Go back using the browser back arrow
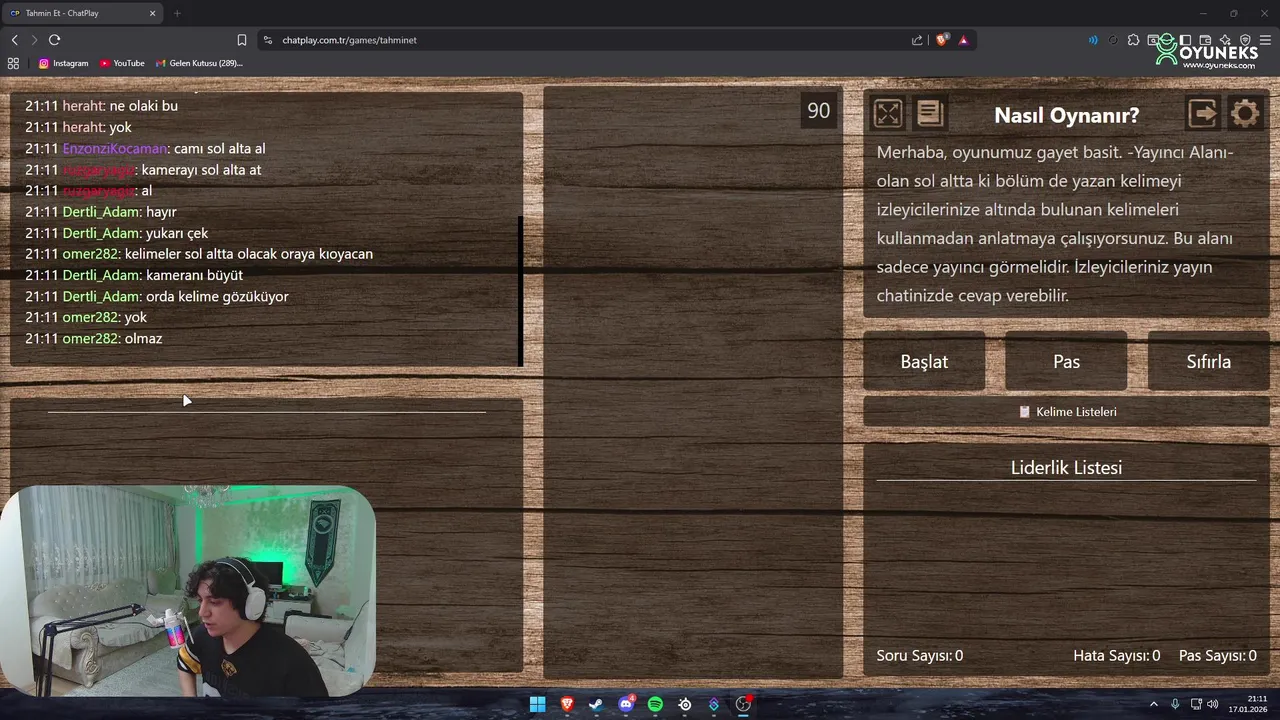The height and width of the screenshot is (720, 1280). point(14,40)
